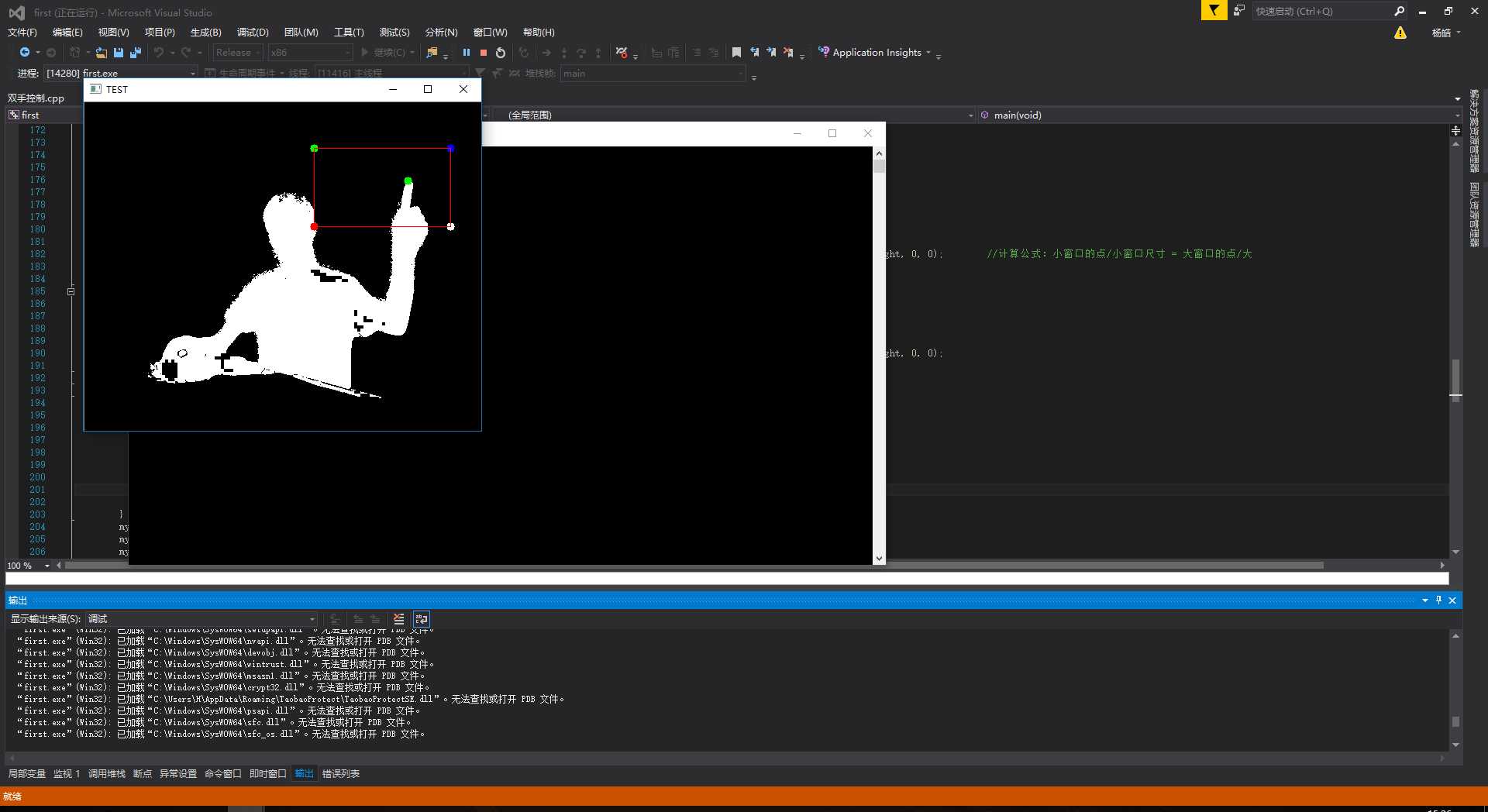Clear all bookmarks icon
The height and width of the screenshot is (812, 1488).
788,53
